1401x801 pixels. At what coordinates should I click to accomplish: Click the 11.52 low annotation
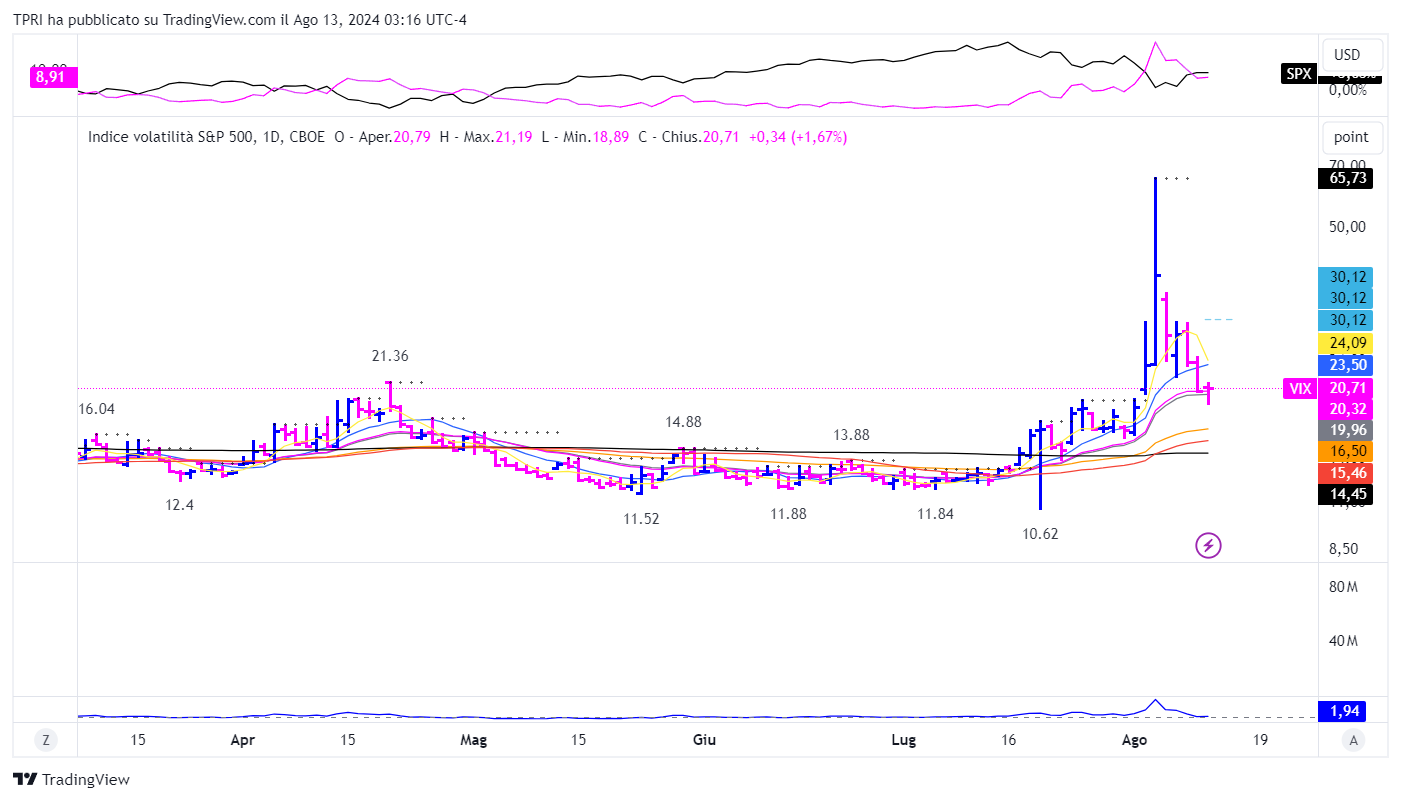641,519
